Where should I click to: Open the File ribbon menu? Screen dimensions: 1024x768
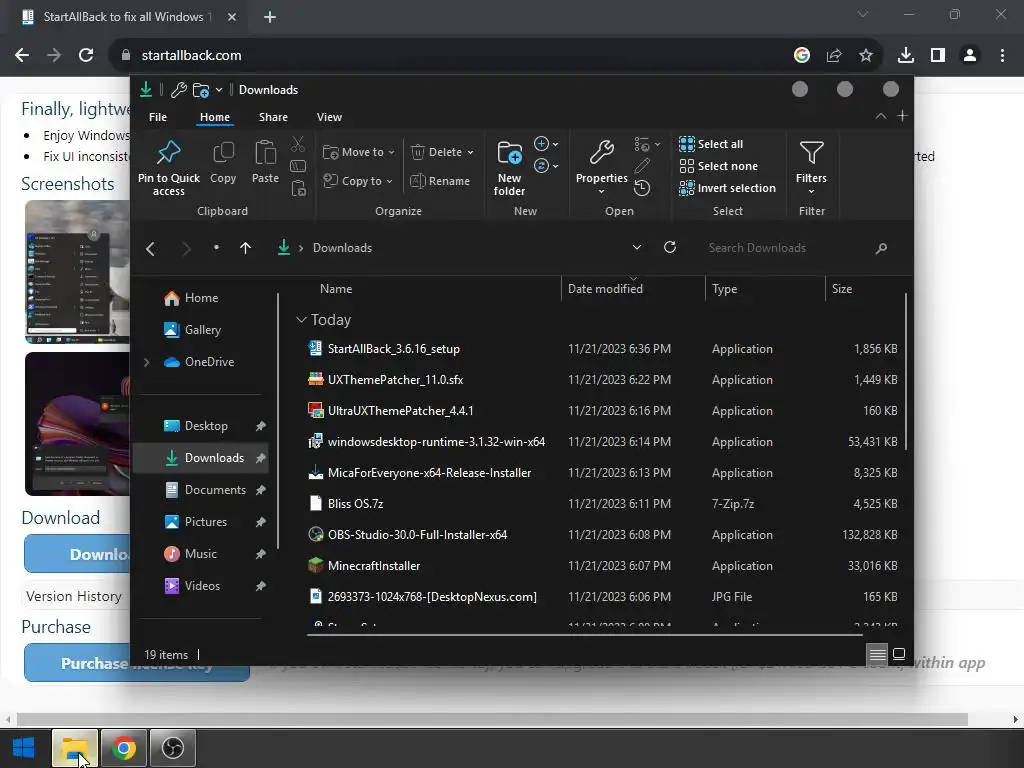click(x=158, y=117)
